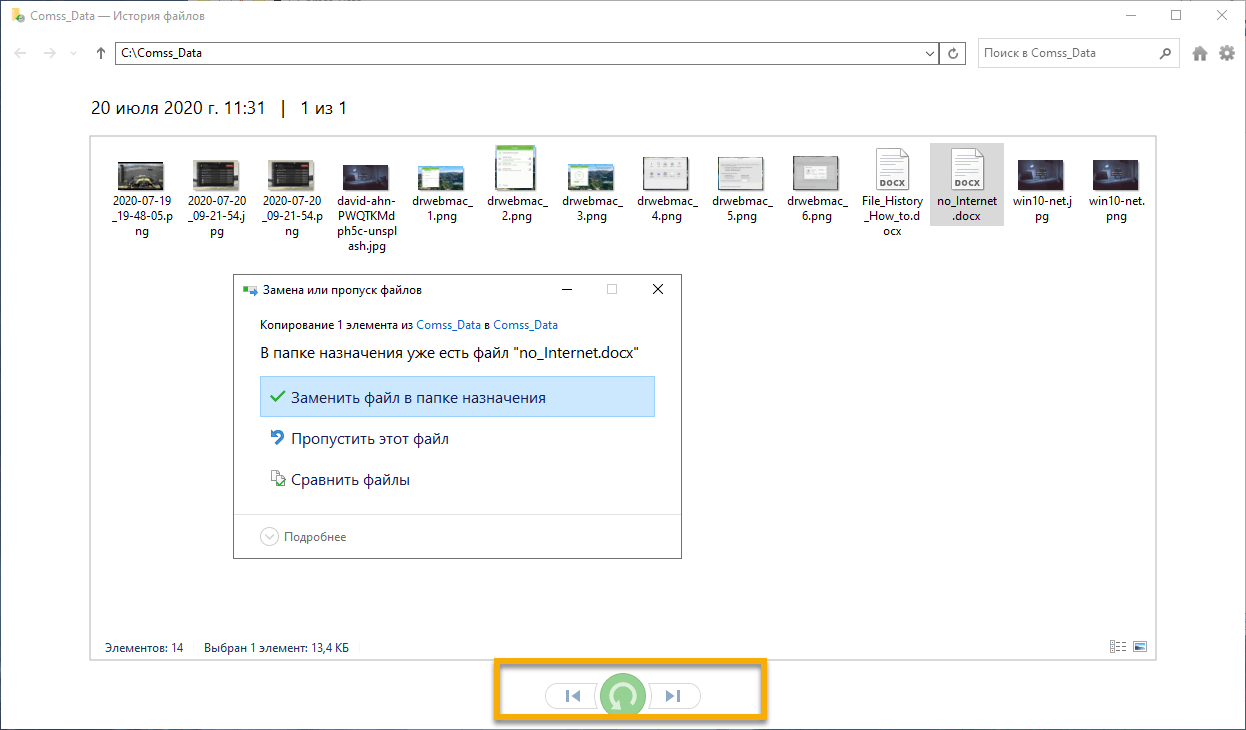The width and height of the screenshot is (1246, 730).
Task: Expand the address bar history dropdown
Action: (x=928, y=54)
